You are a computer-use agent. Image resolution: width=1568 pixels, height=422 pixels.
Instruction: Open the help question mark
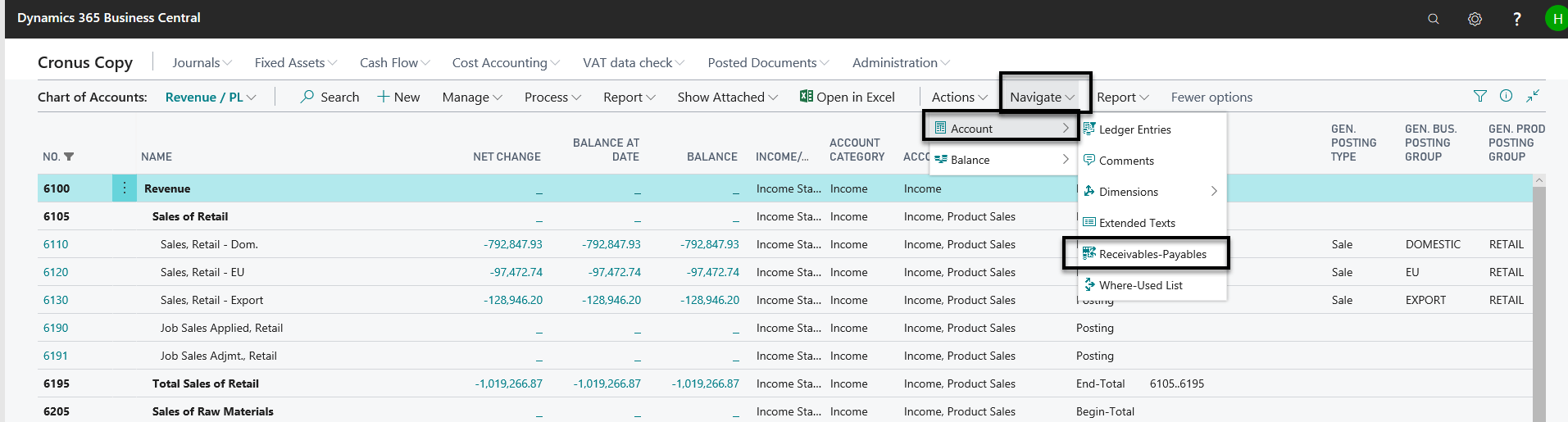tap(1516, 18)
